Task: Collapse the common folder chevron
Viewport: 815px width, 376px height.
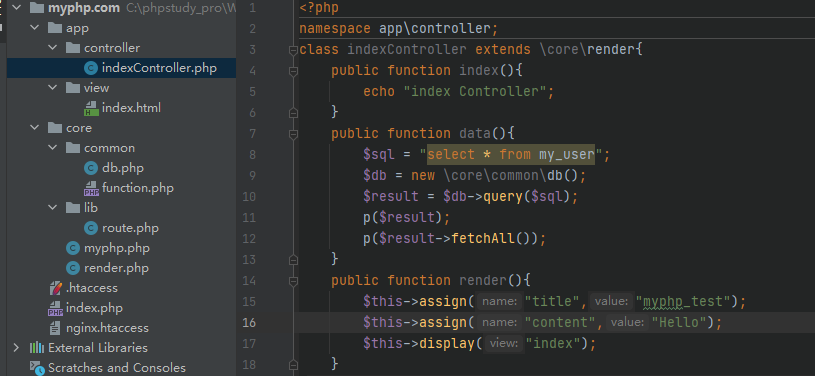Action: point(52,148)
